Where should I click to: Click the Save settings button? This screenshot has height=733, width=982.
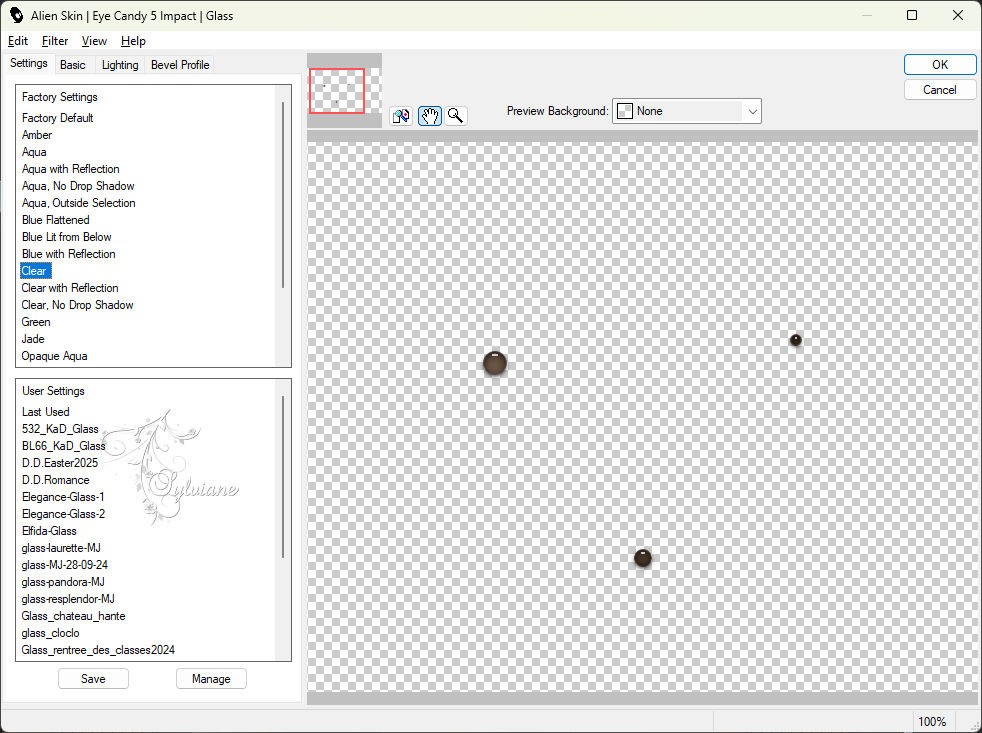point(93,678)
